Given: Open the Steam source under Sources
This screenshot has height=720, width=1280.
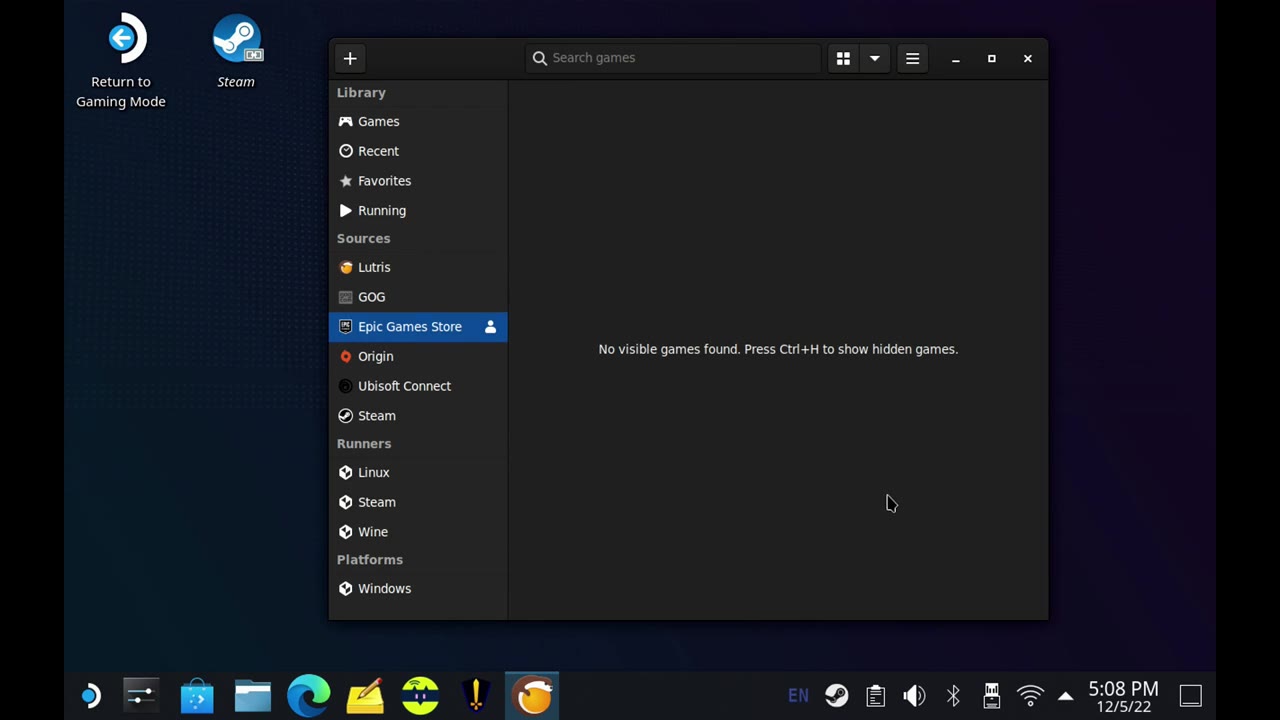Looking at the screenshot, I should [x=418, y=416].
